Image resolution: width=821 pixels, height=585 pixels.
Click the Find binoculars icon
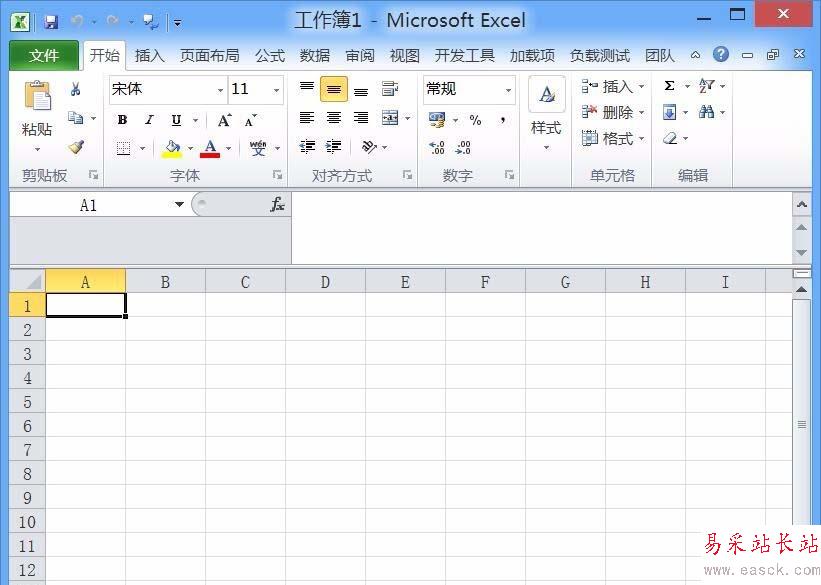click(x=706, y=112)
